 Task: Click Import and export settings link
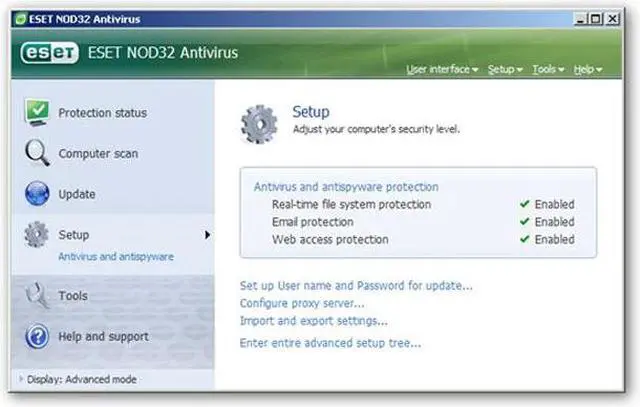[x=313, y=321]
